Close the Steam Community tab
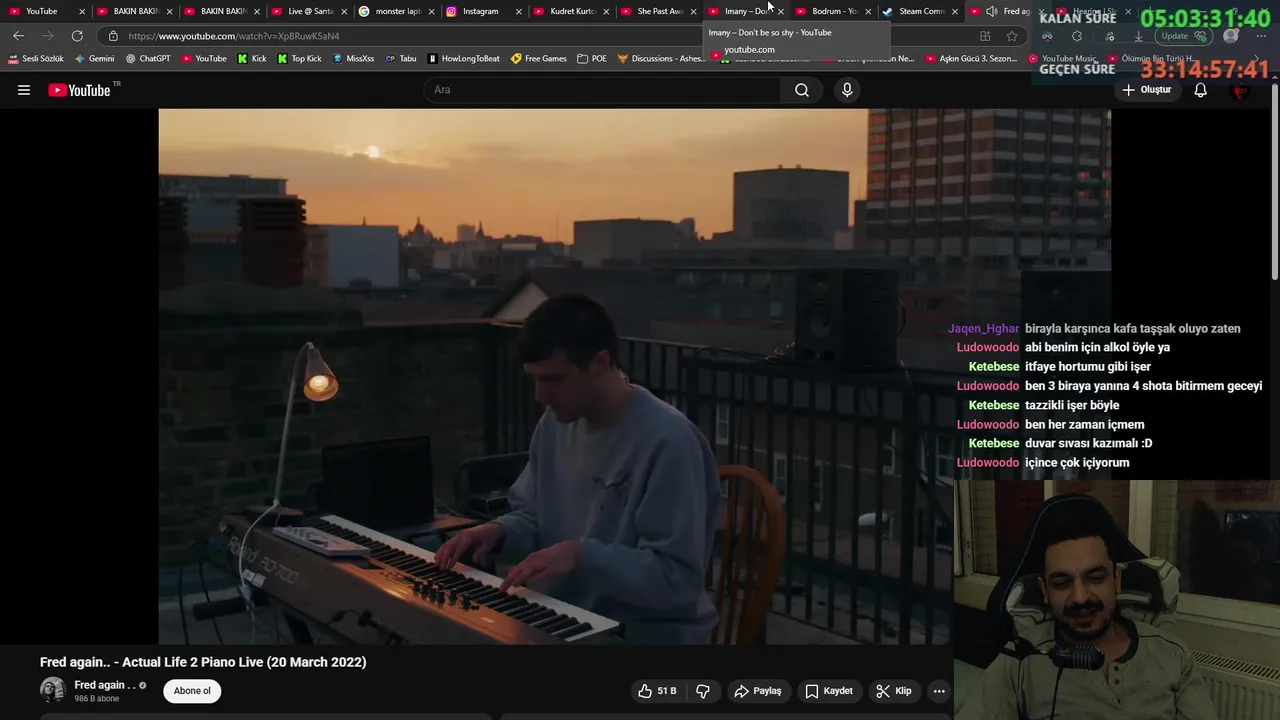Viewport: 1280px width, 720px height. pos(955,11)
